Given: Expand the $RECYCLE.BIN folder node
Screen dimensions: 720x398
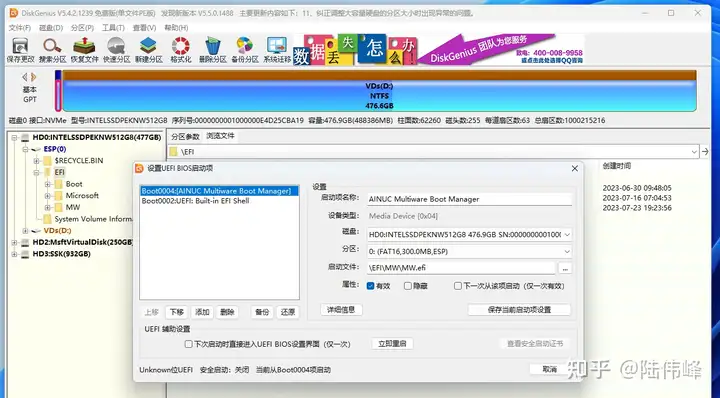Looking at the screenshot, I should 36,161.
